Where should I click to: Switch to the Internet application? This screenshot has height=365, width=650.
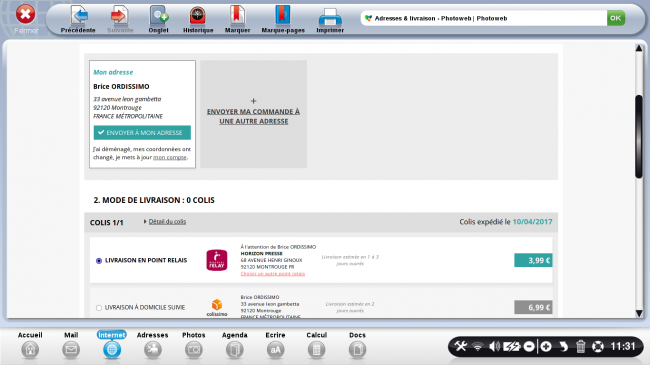coord(112,345)
